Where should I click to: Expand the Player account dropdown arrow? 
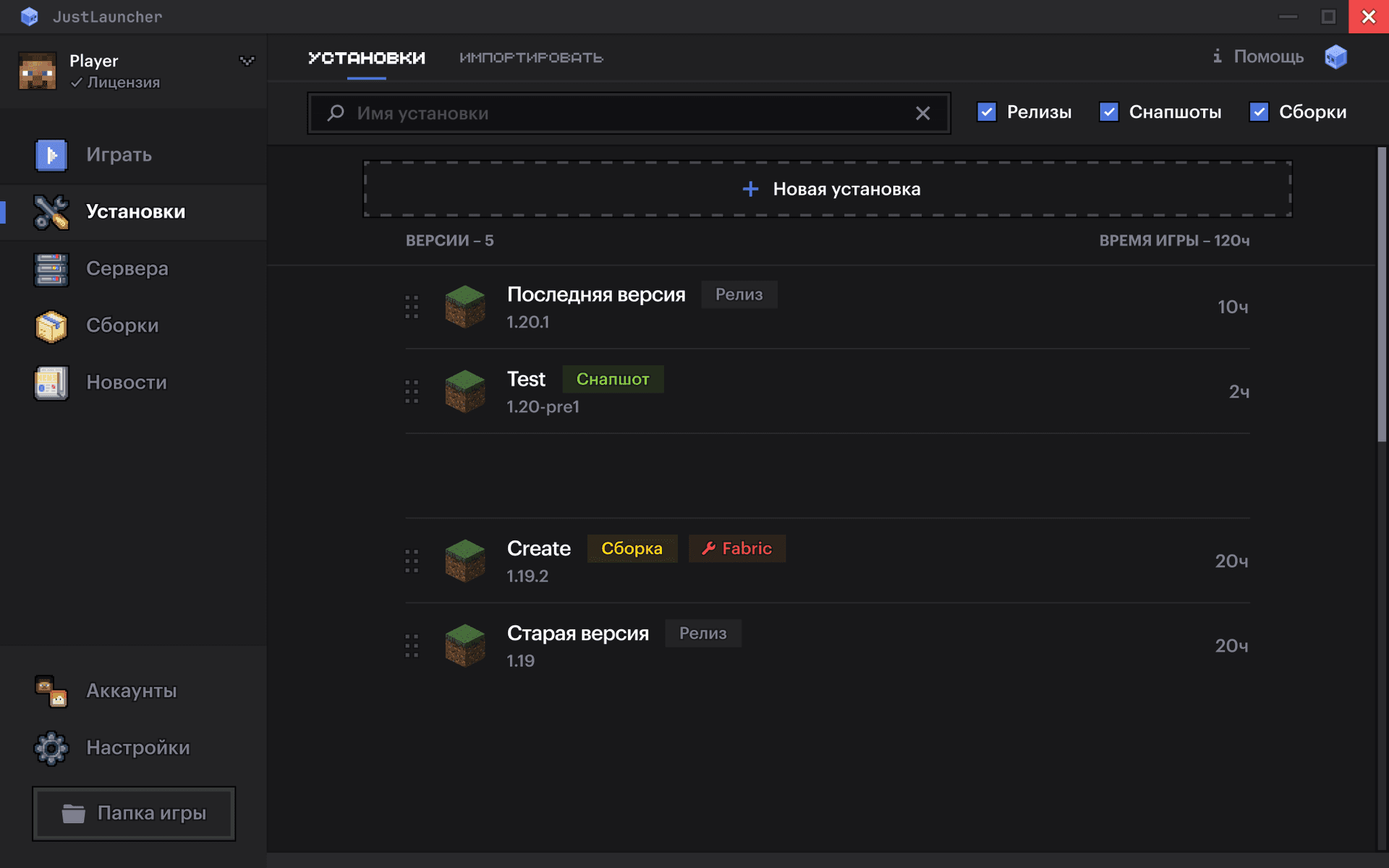tap(247, 61)
